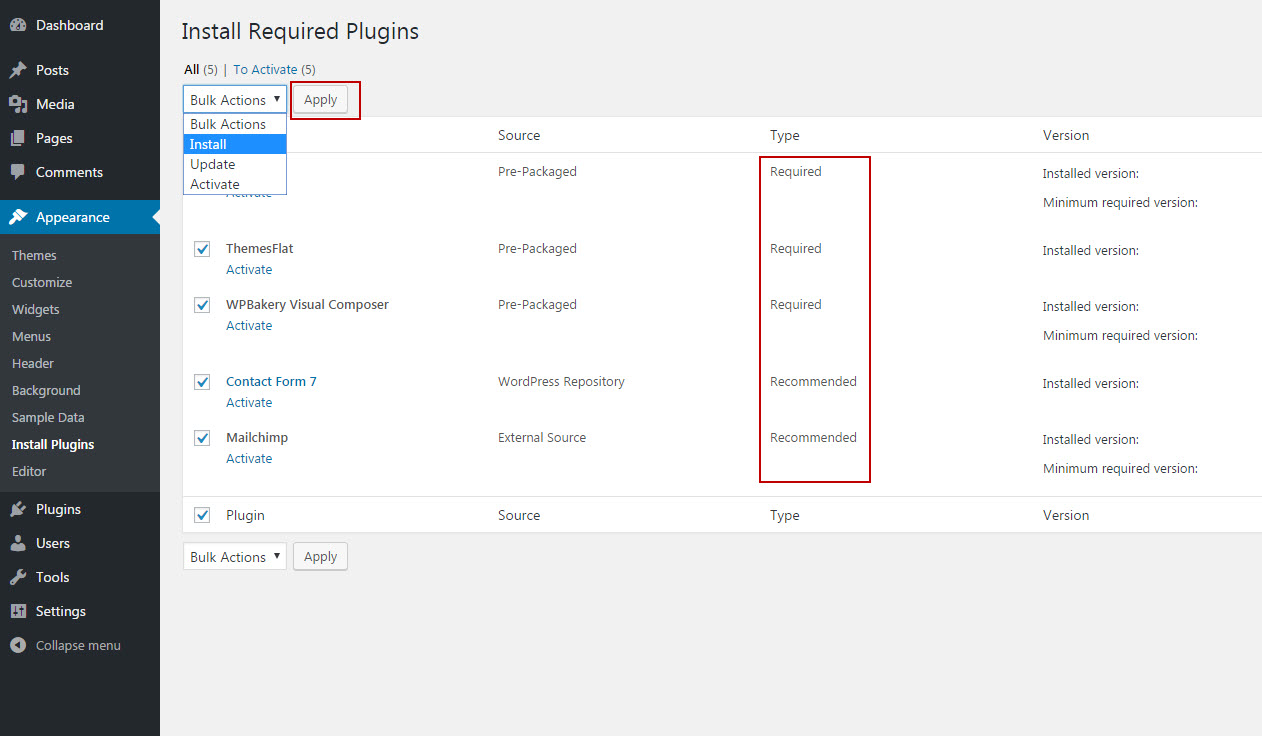Viewport: 1262px width, 736px height.
Task: Click the Posts pushpin icon
Action: pos(18,70)
